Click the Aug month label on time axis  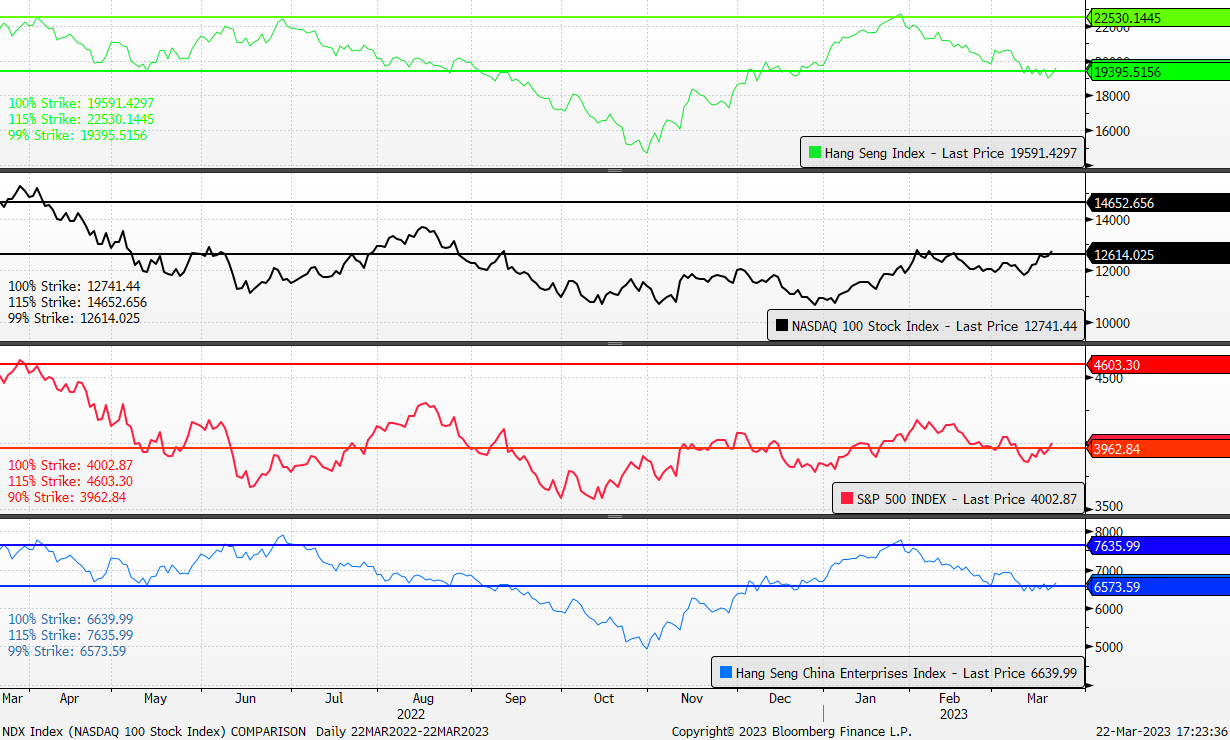423,699
